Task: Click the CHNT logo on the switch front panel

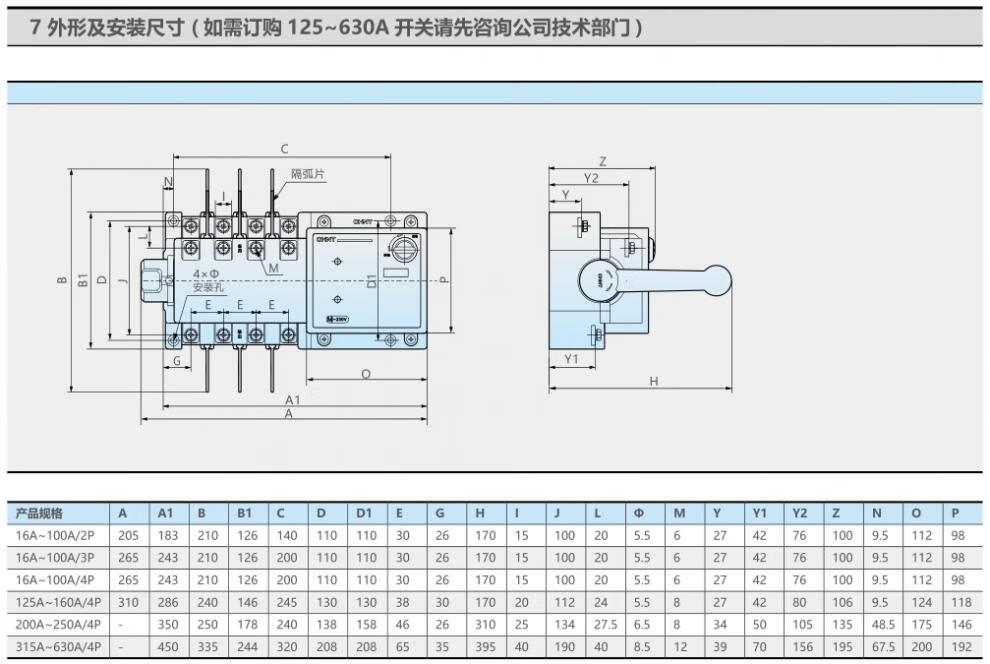Action: coord(329,240)
